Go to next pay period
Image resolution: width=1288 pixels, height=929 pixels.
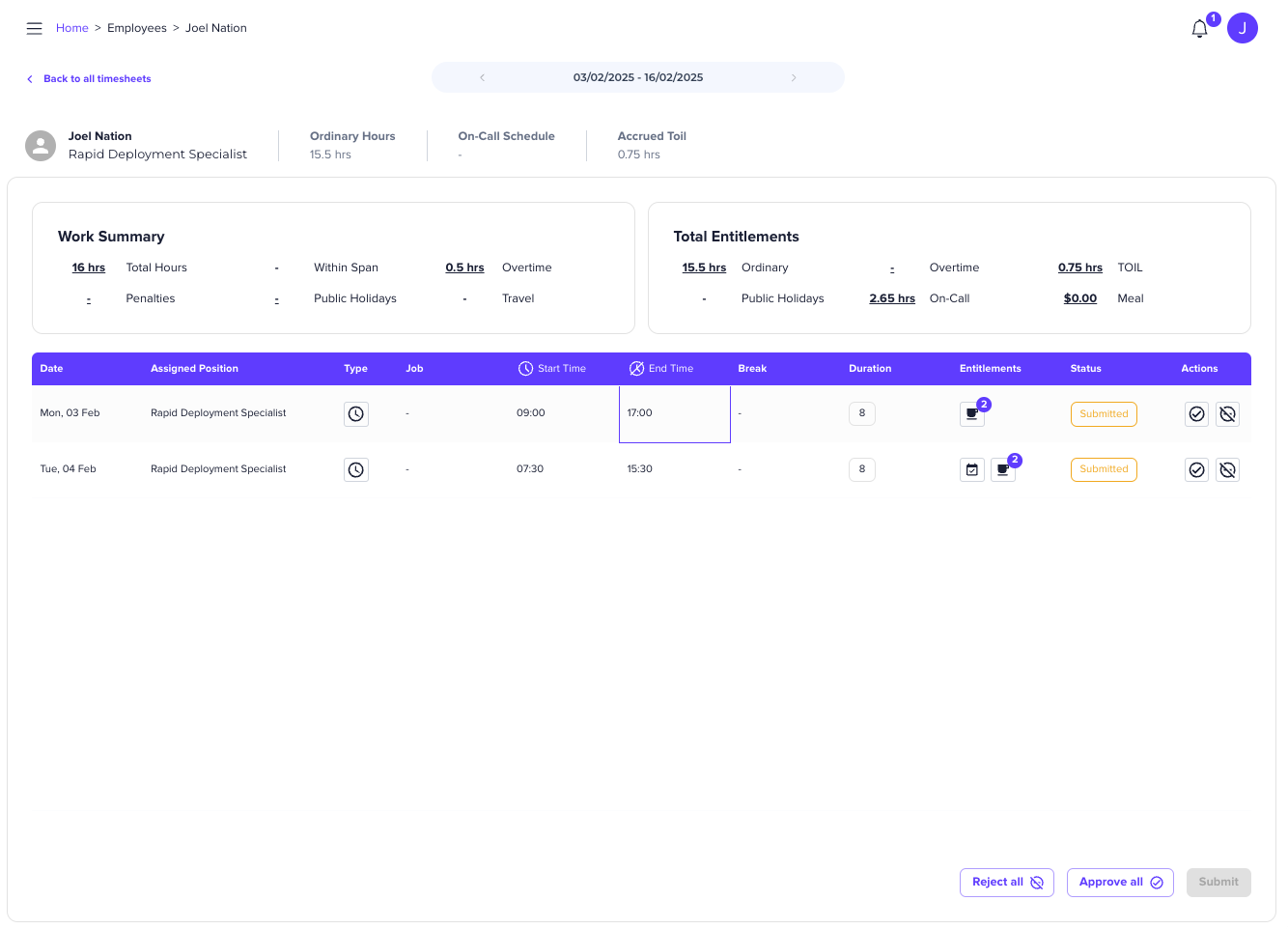pos(794,77)
